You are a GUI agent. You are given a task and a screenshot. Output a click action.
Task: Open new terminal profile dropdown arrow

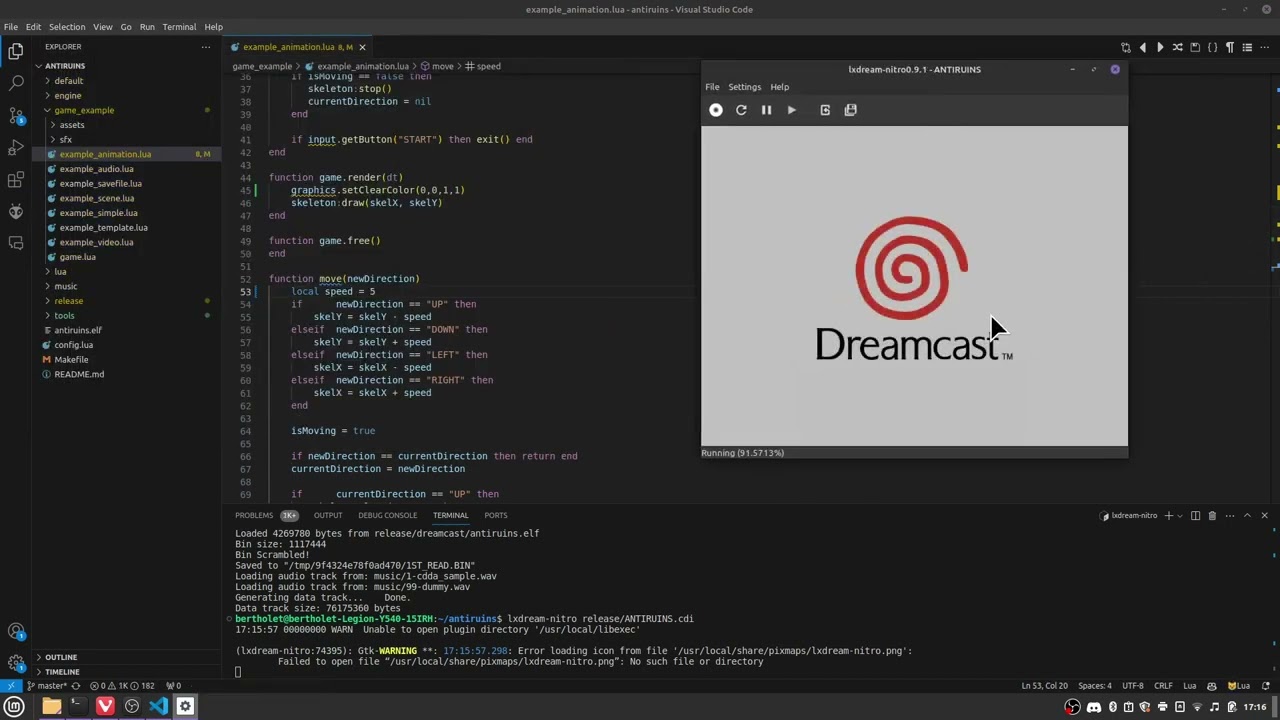(x=1180, y=516)
